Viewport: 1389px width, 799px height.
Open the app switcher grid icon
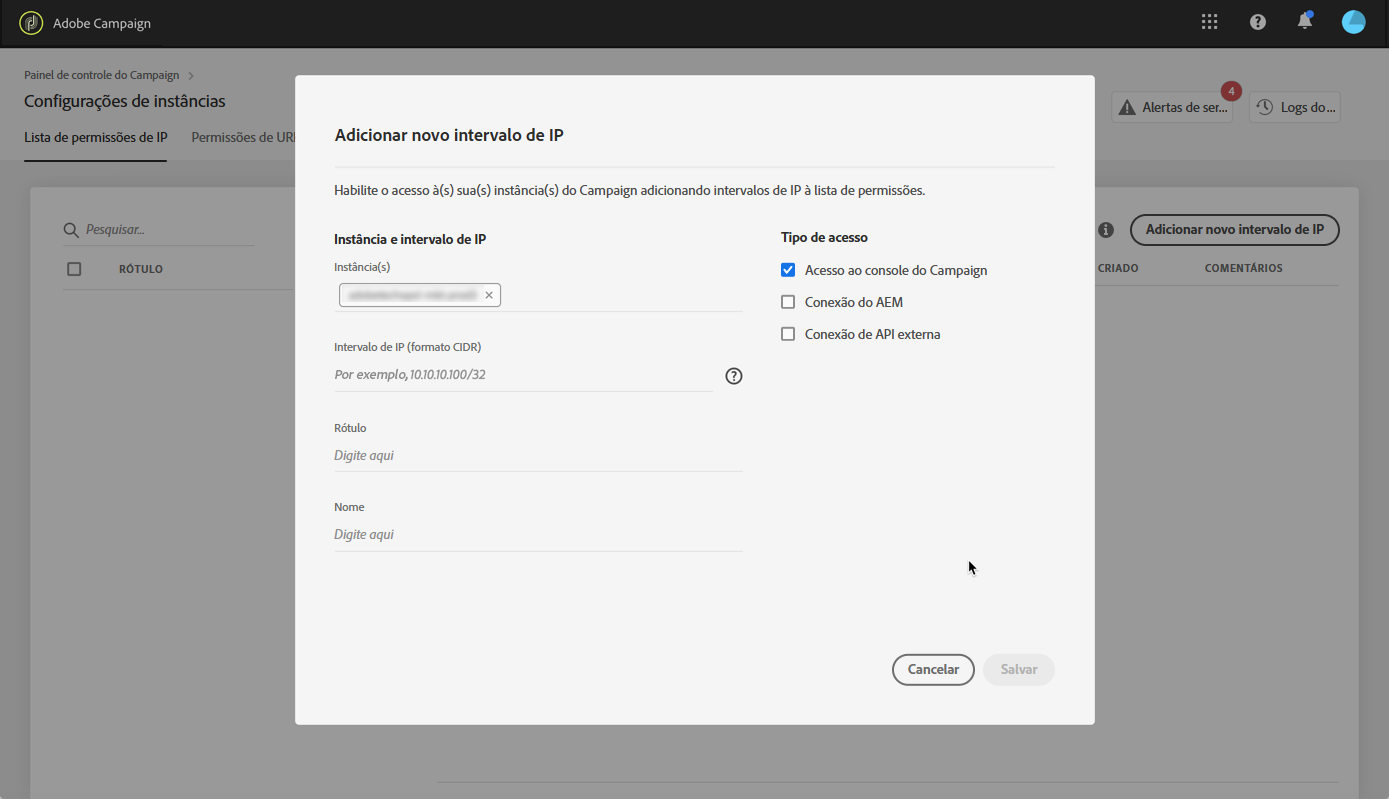pyautogui.click(x=1210, y=22)
